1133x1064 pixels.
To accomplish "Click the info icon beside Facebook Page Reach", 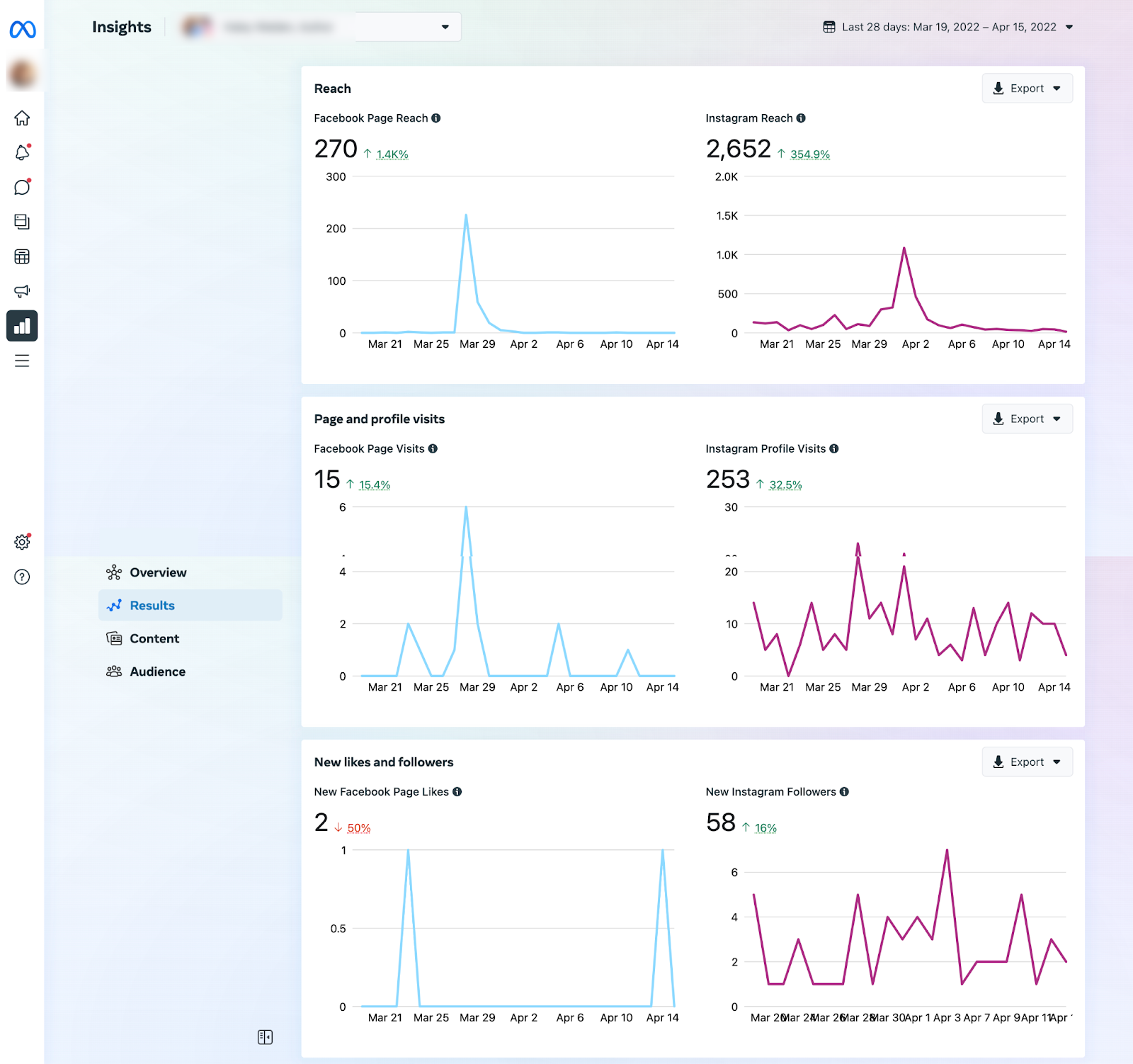I will [436, 118].
